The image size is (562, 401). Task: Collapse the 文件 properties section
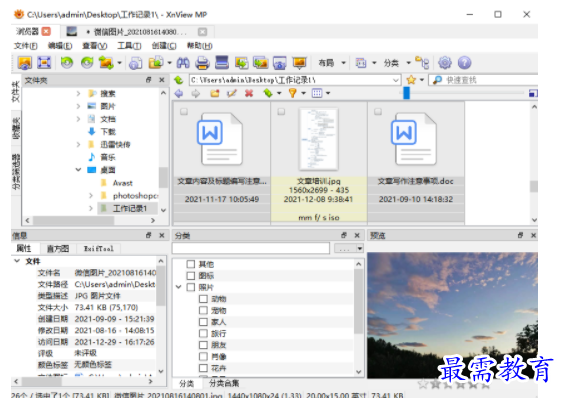click(x=17, y=261)
